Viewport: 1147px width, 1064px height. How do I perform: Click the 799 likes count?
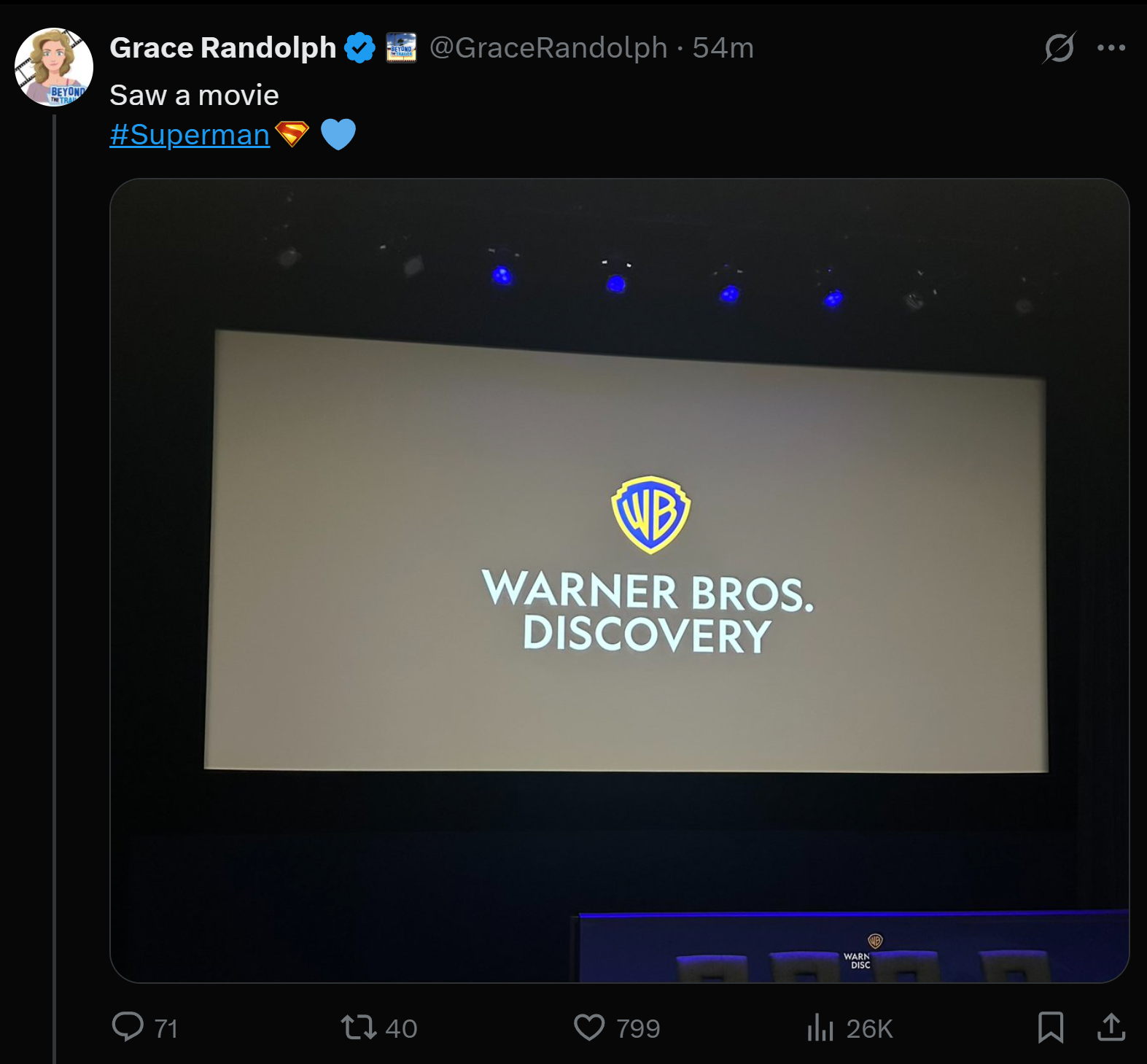(x=638, y=1029)
